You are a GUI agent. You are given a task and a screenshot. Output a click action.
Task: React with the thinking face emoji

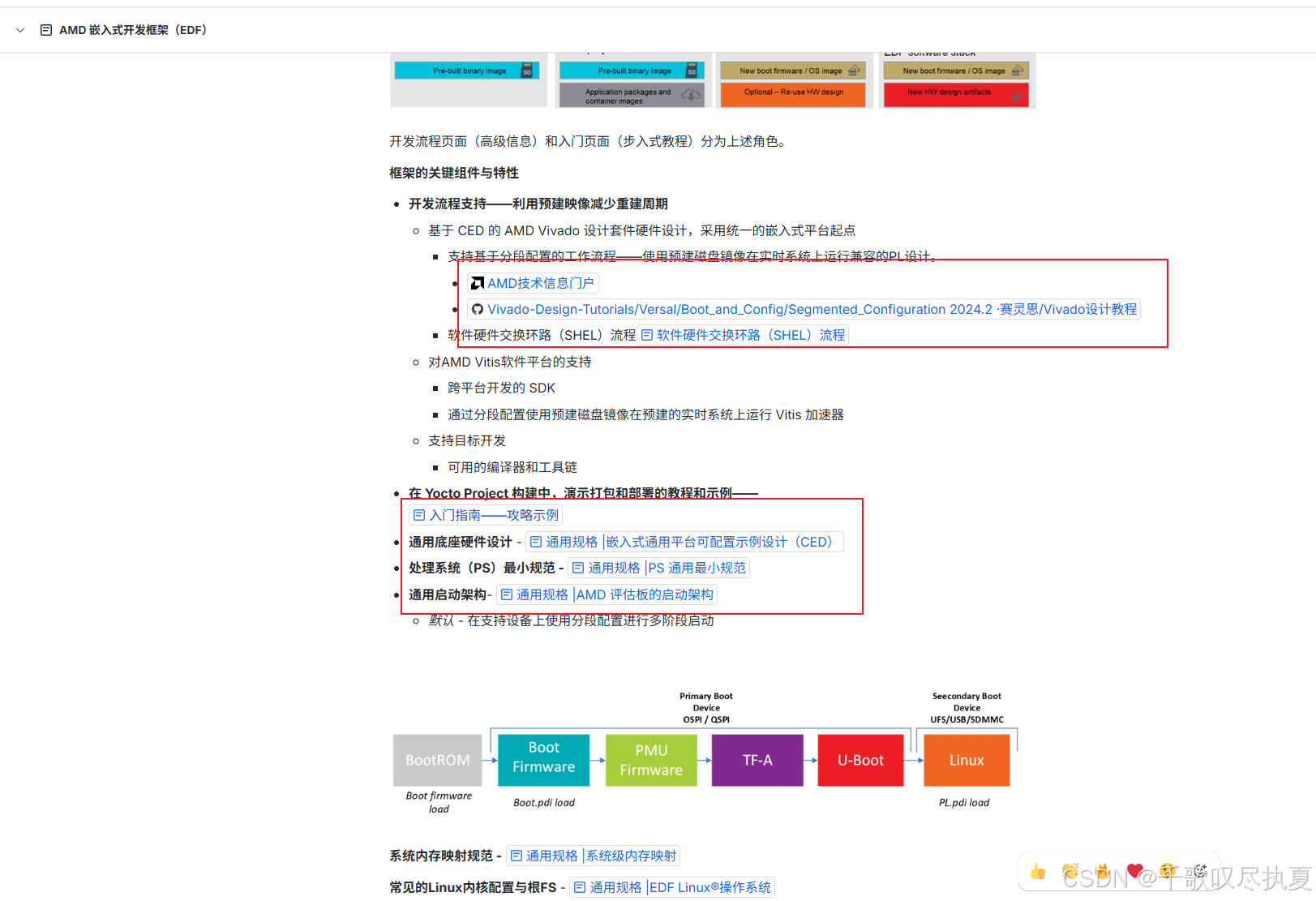click(1168, 873)
